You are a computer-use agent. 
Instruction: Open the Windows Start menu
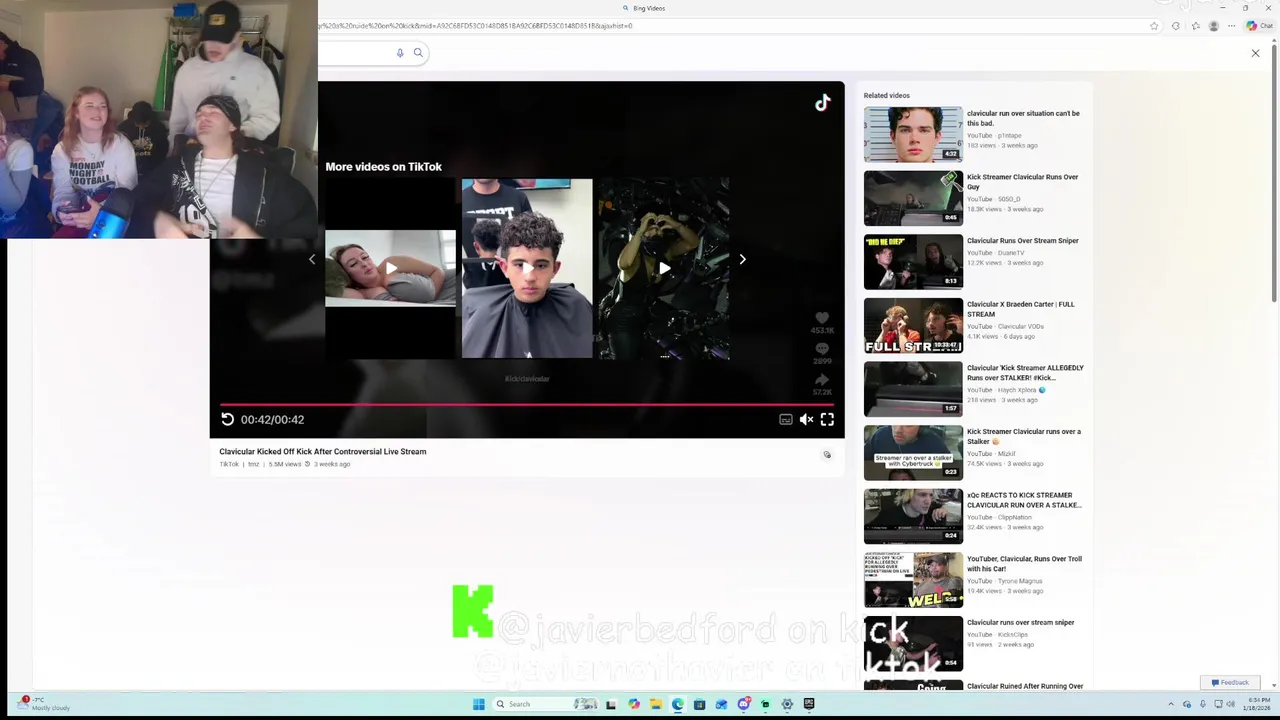pyautogui.click(x=478, y=704)
